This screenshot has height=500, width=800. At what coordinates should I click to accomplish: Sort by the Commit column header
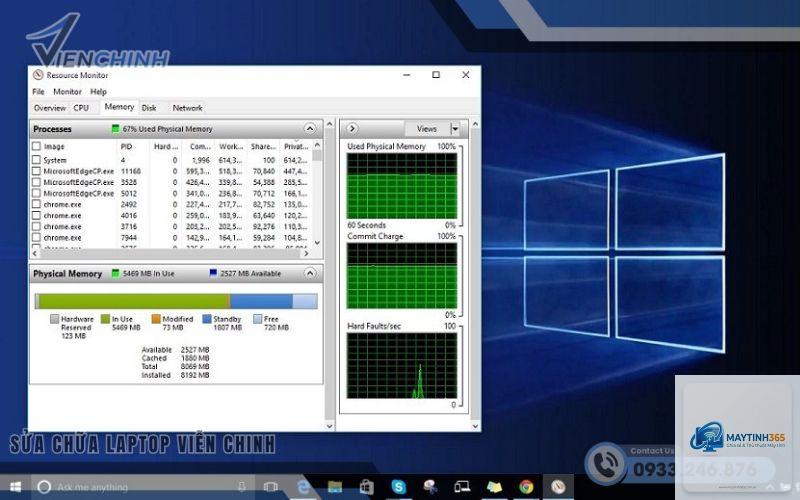click(200, 146)
